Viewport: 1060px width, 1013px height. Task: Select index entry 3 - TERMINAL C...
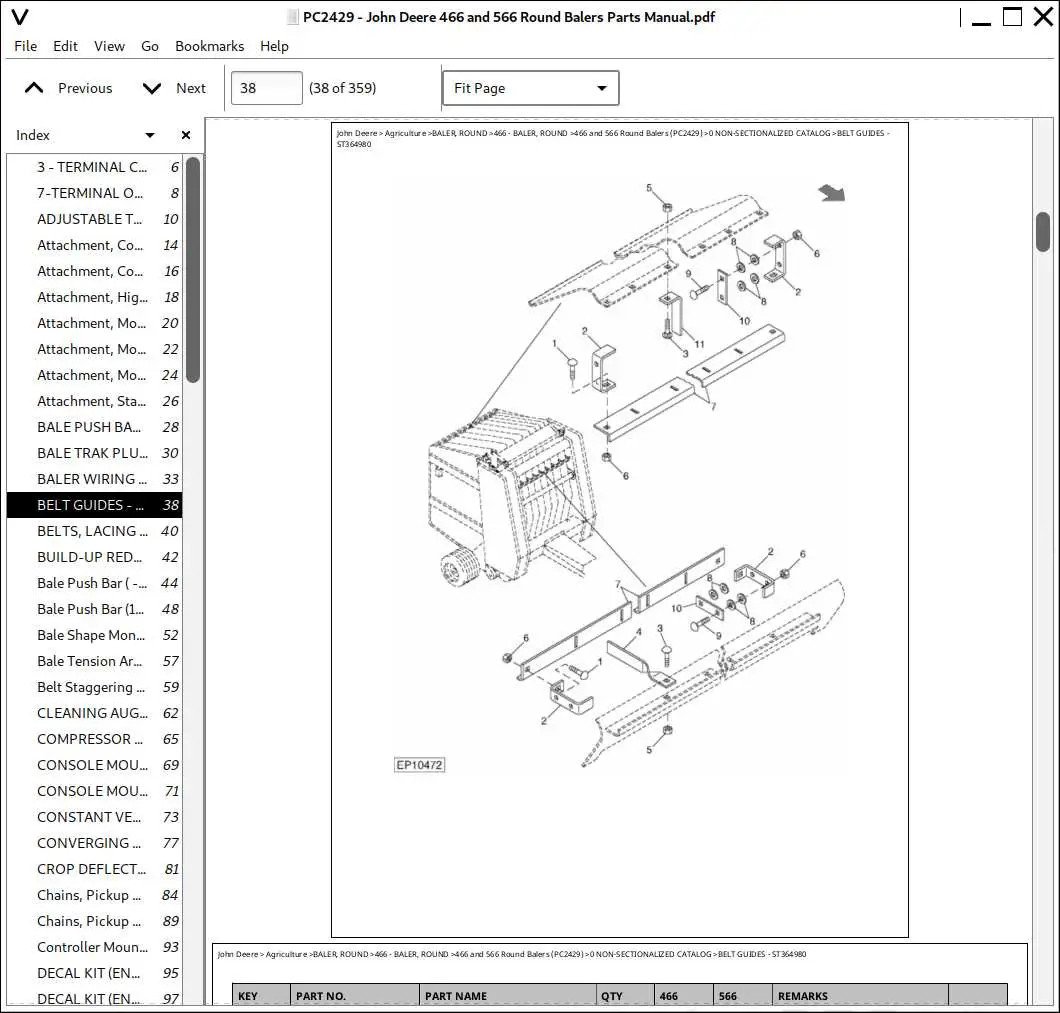[x=95, y=167]
